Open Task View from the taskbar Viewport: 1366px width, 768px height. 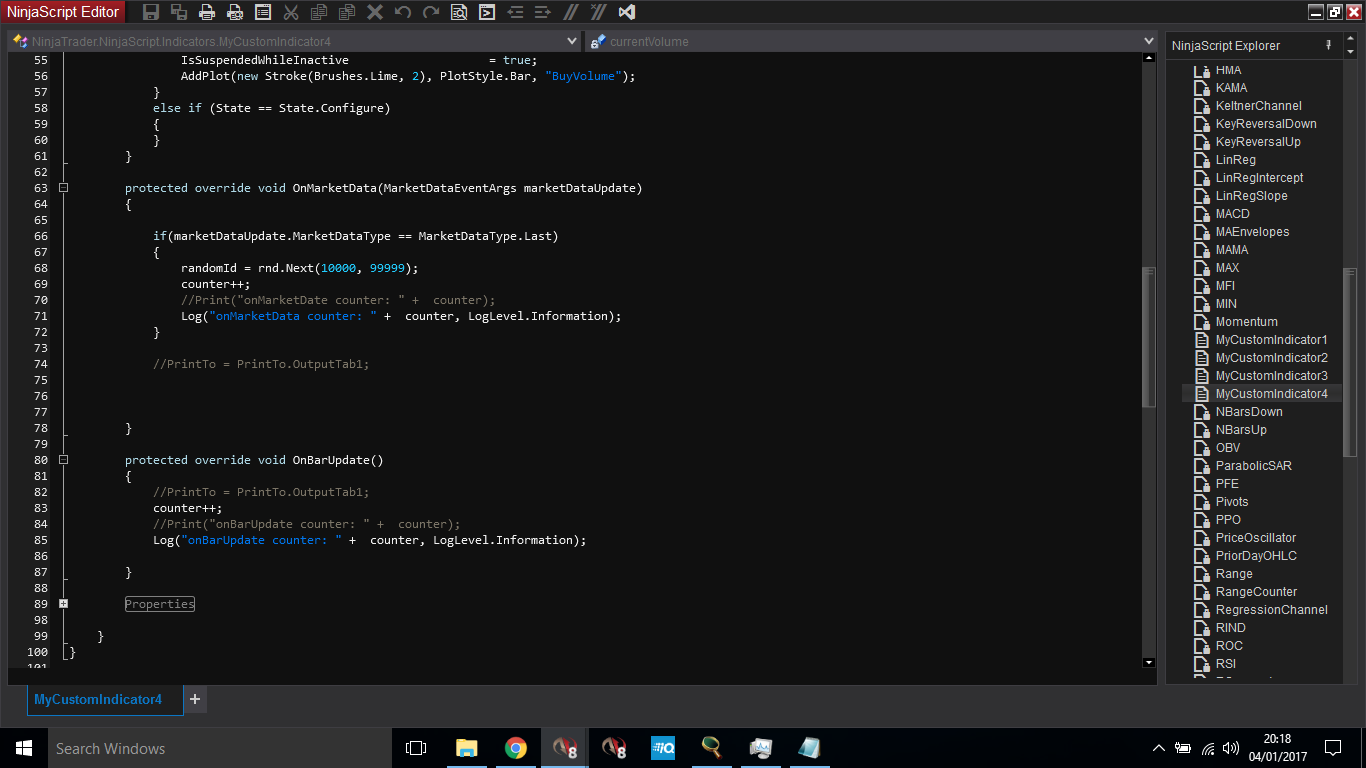point(416,748)
